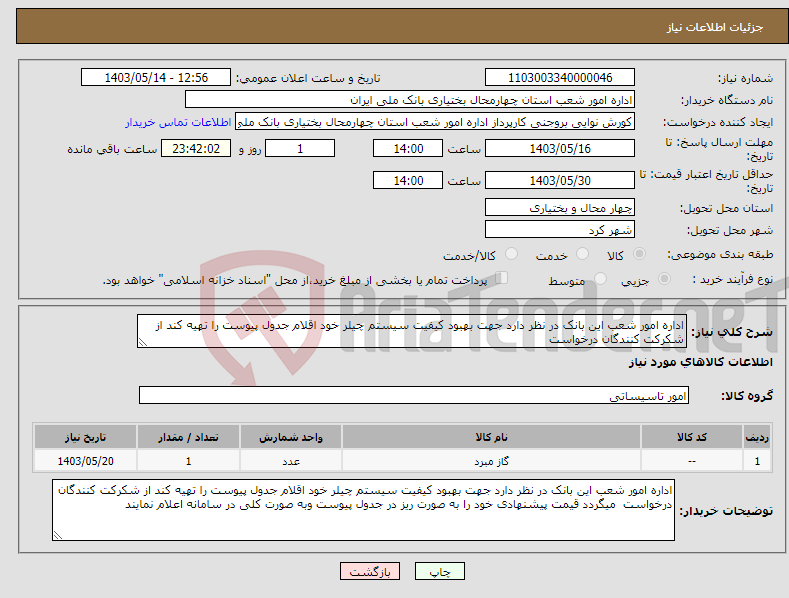Click the واحد شمارش column header
Image resolution: width=789 pixels, height=598 pixels.
(291, 437)
